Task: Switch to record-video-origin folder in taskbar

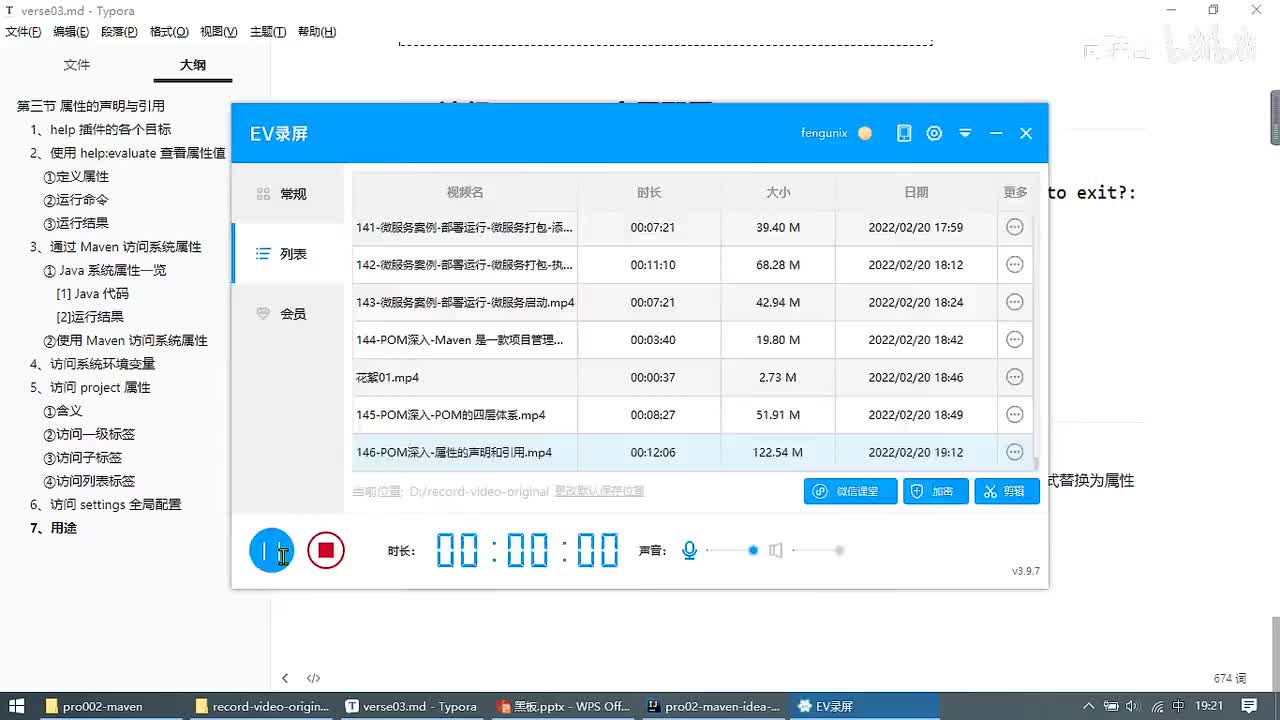Action: [263, 706]
